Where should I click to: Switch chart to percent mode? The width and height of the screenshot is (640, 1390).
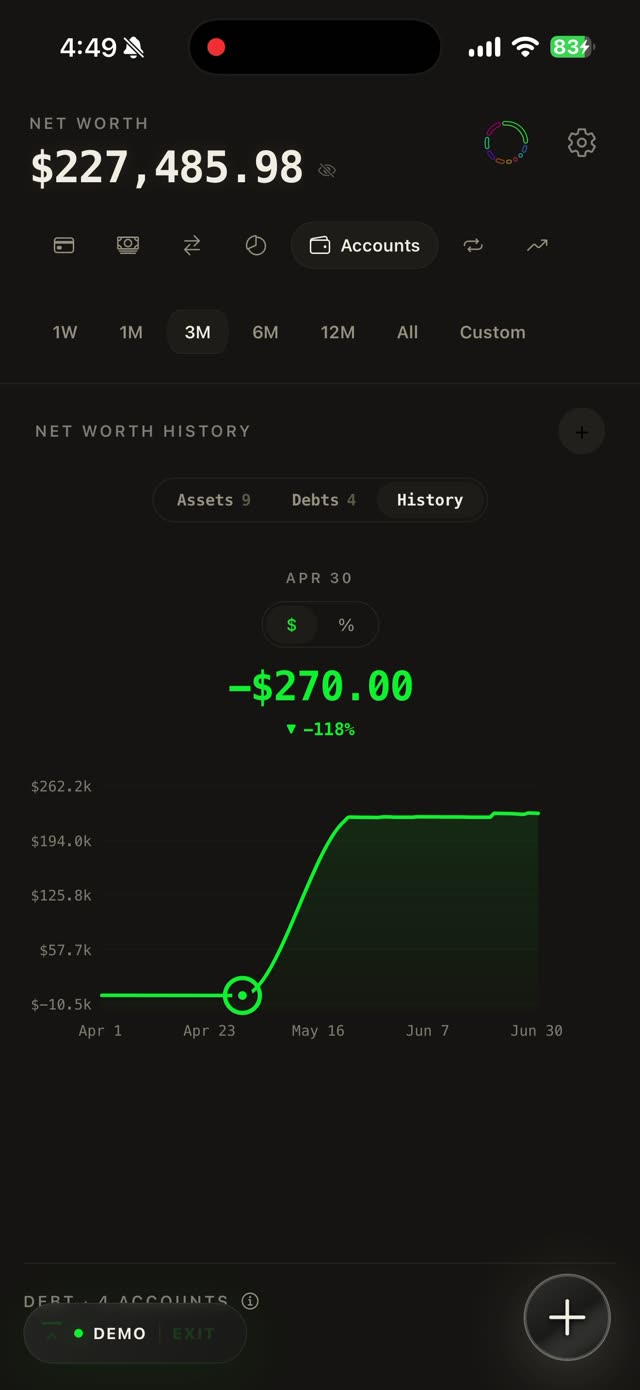click(x=346, y=625)
